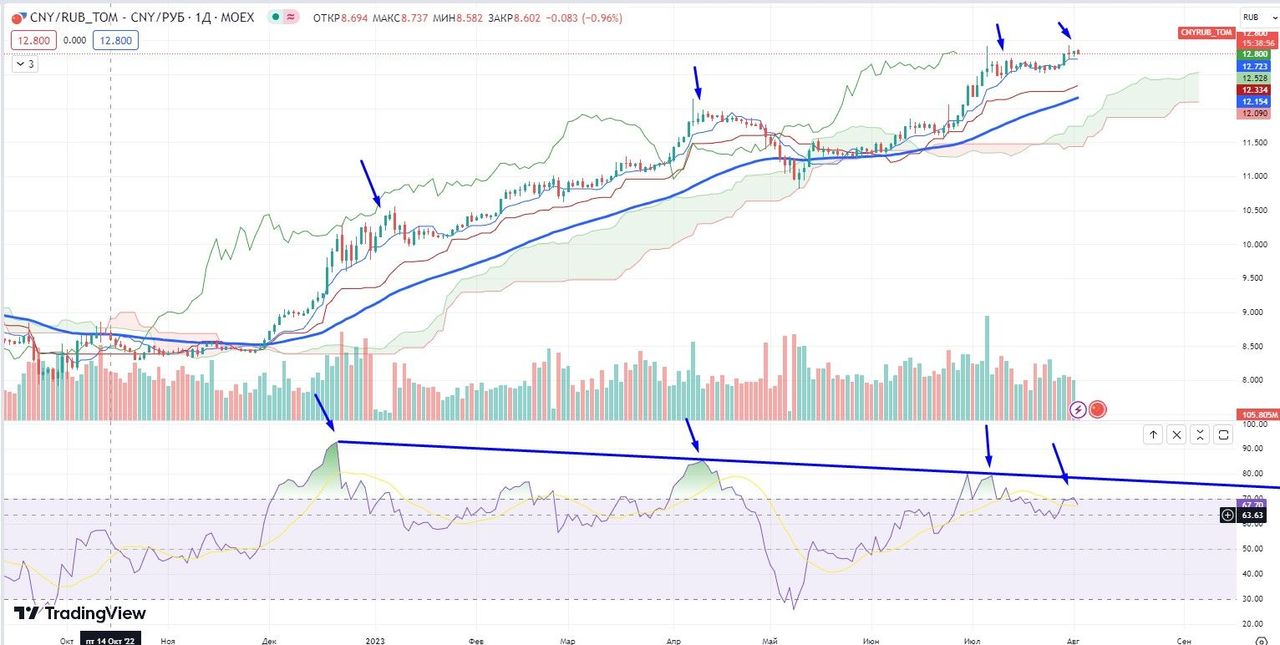The width and height of the screenshot is (1280, 645).
Task: Expand the collapsed indicators legend showing 3
Action: [x=24, y=64]
